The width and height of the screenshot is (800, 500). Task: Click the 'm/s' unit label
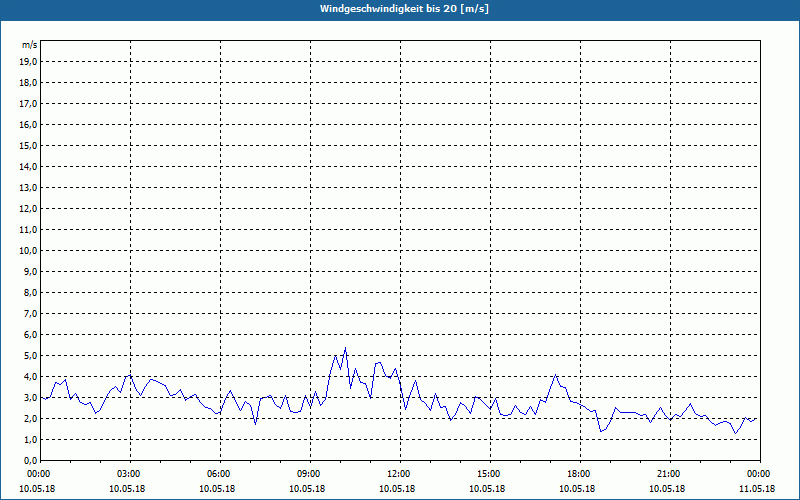(30, 45)
